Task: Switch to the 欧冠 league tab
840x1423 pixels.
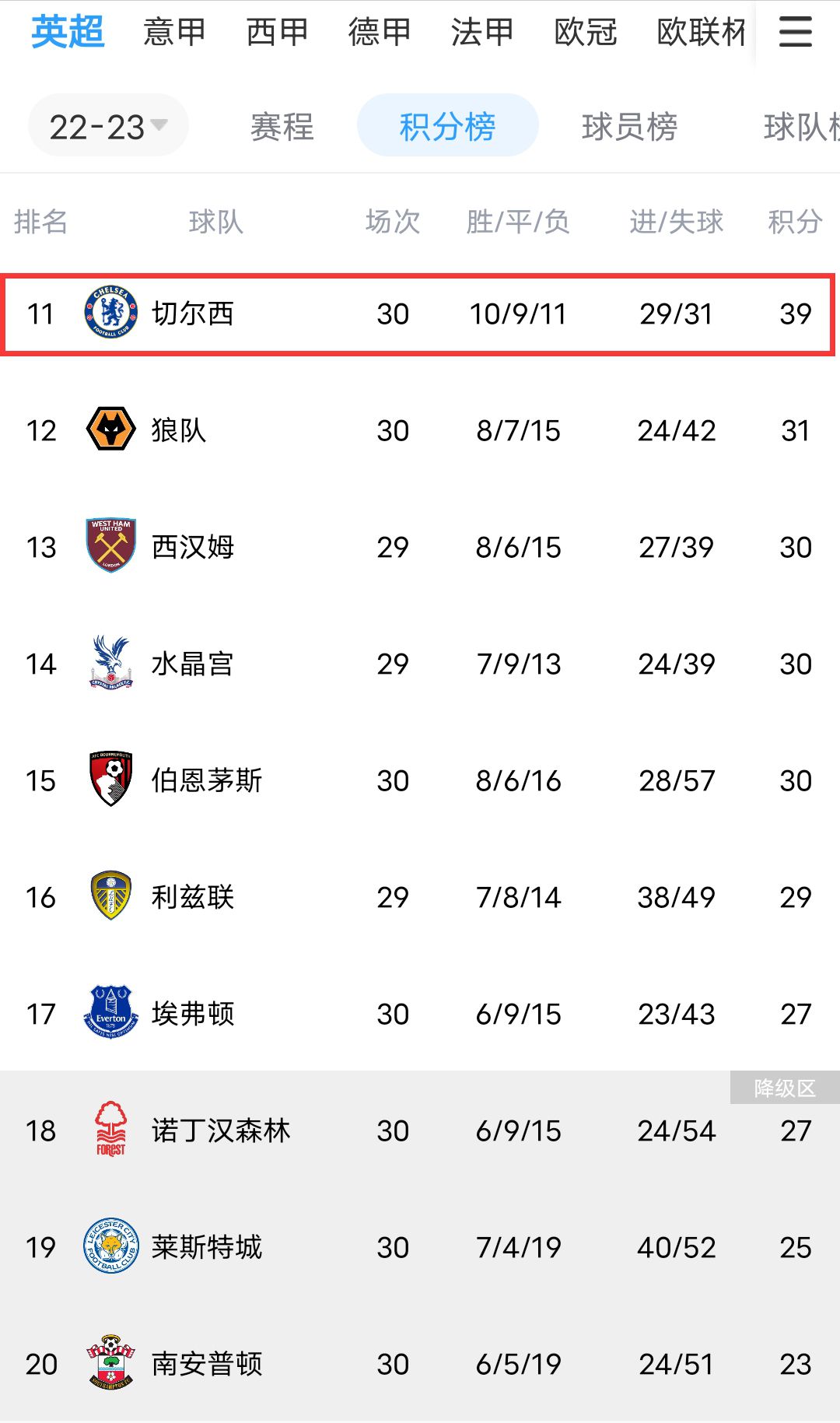Action: [586, 32]
